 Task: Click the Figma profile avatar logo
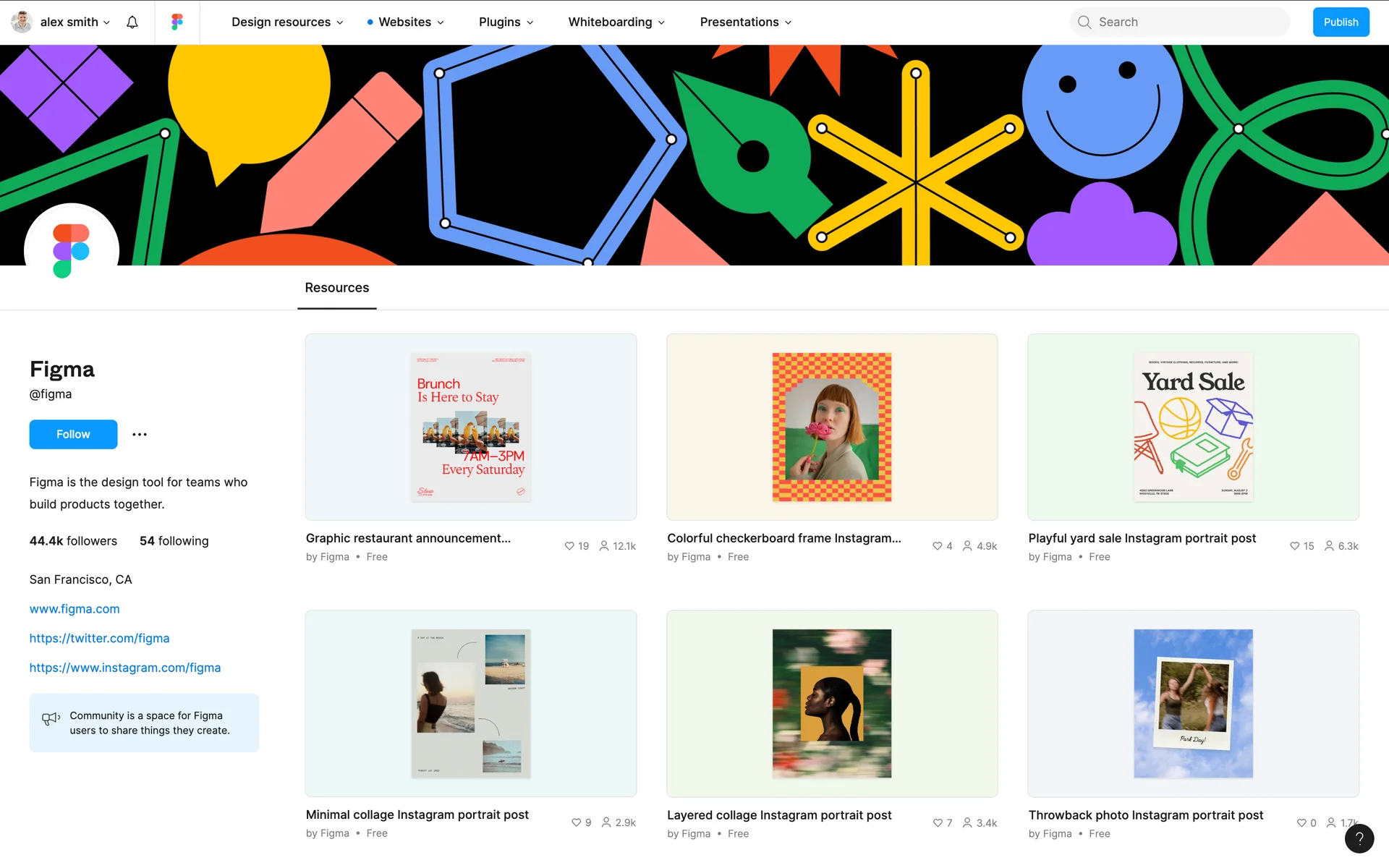click(x=71, y=250)
